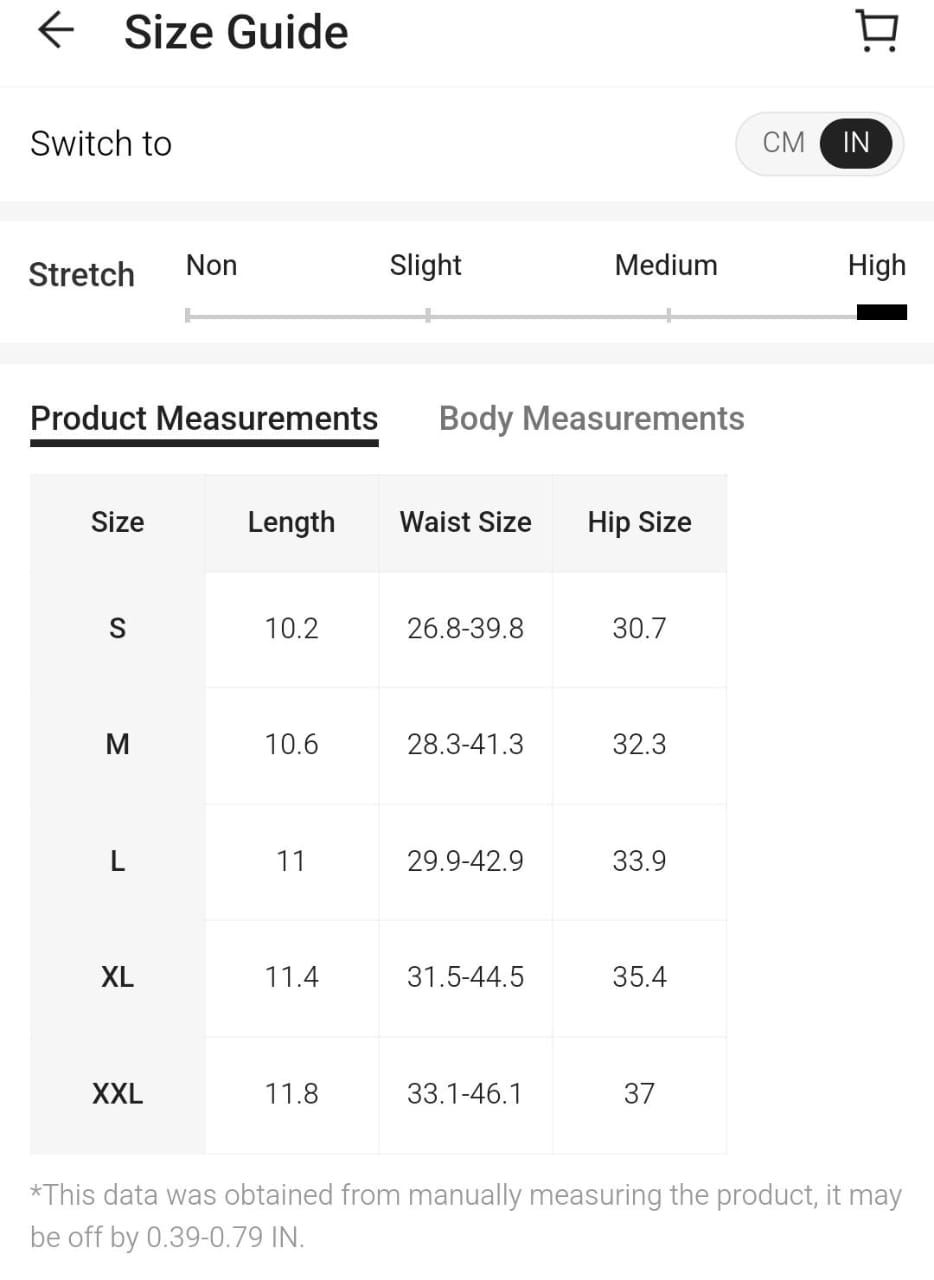Select the S size row

(117, 629)
